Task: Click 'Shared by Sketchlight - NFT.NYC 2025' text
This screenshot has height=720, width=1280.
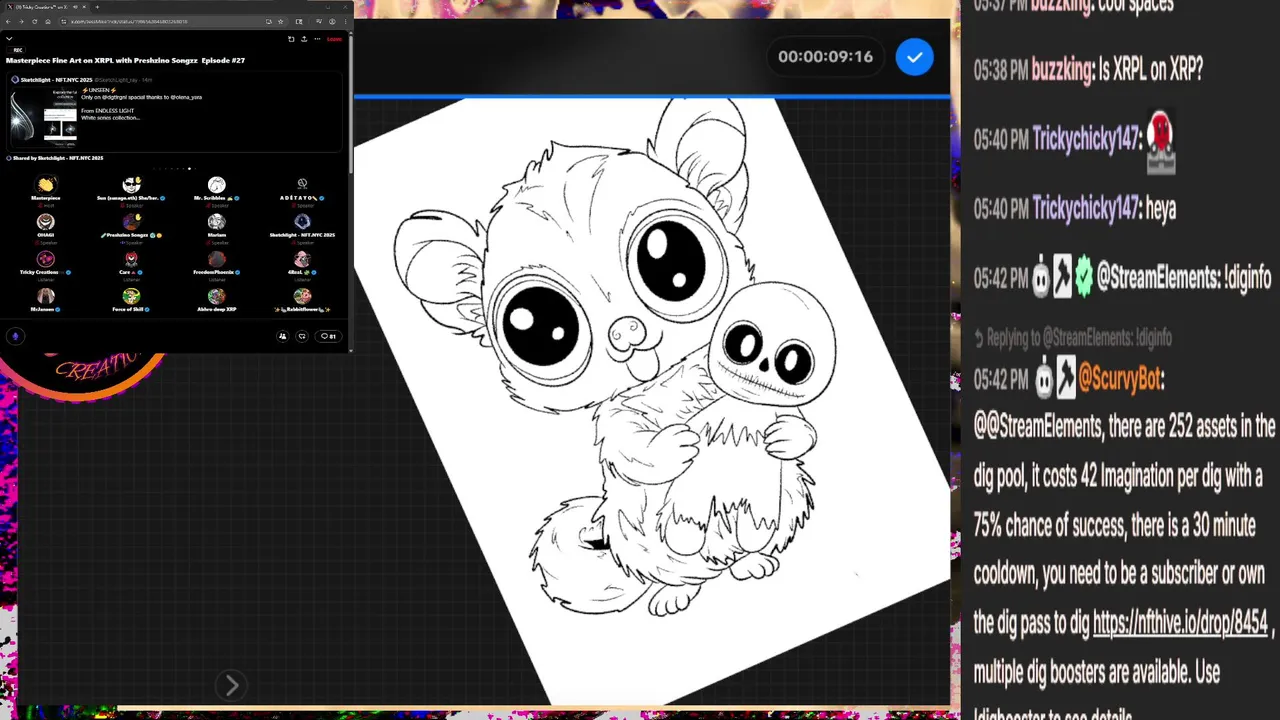Action: [x=57, y=158]
